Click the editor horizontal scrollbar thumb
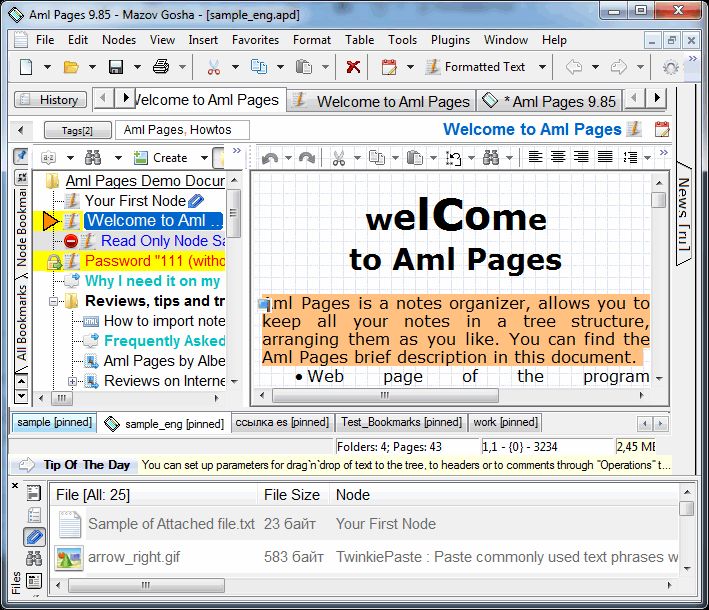This screenshot has height=610, width=709. [385, 395]
